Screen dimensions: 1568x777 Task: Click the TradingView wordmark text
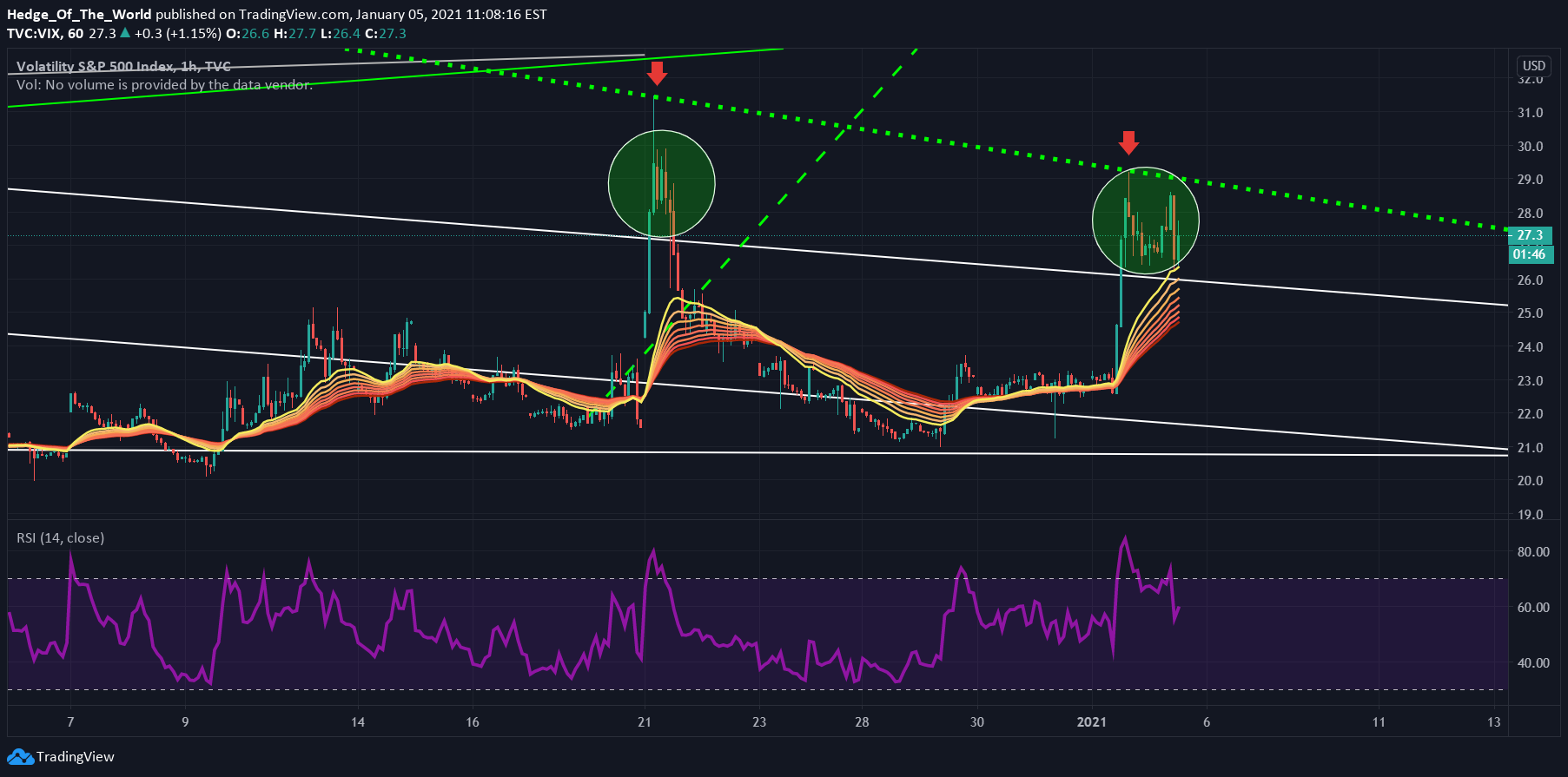[x=76, y=757]
